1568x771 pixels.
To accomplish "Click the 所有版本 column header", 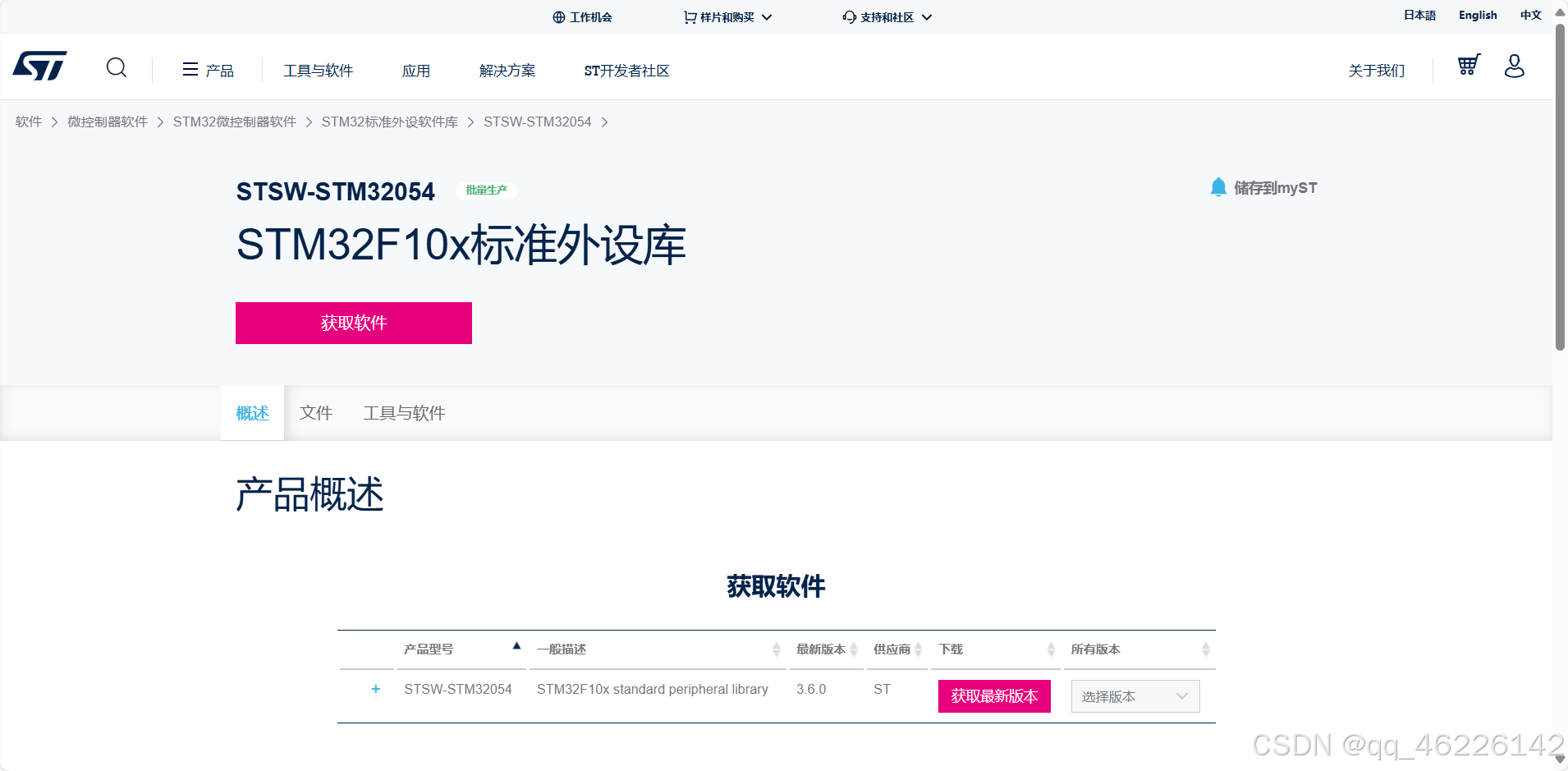I will pos(1095,649).
